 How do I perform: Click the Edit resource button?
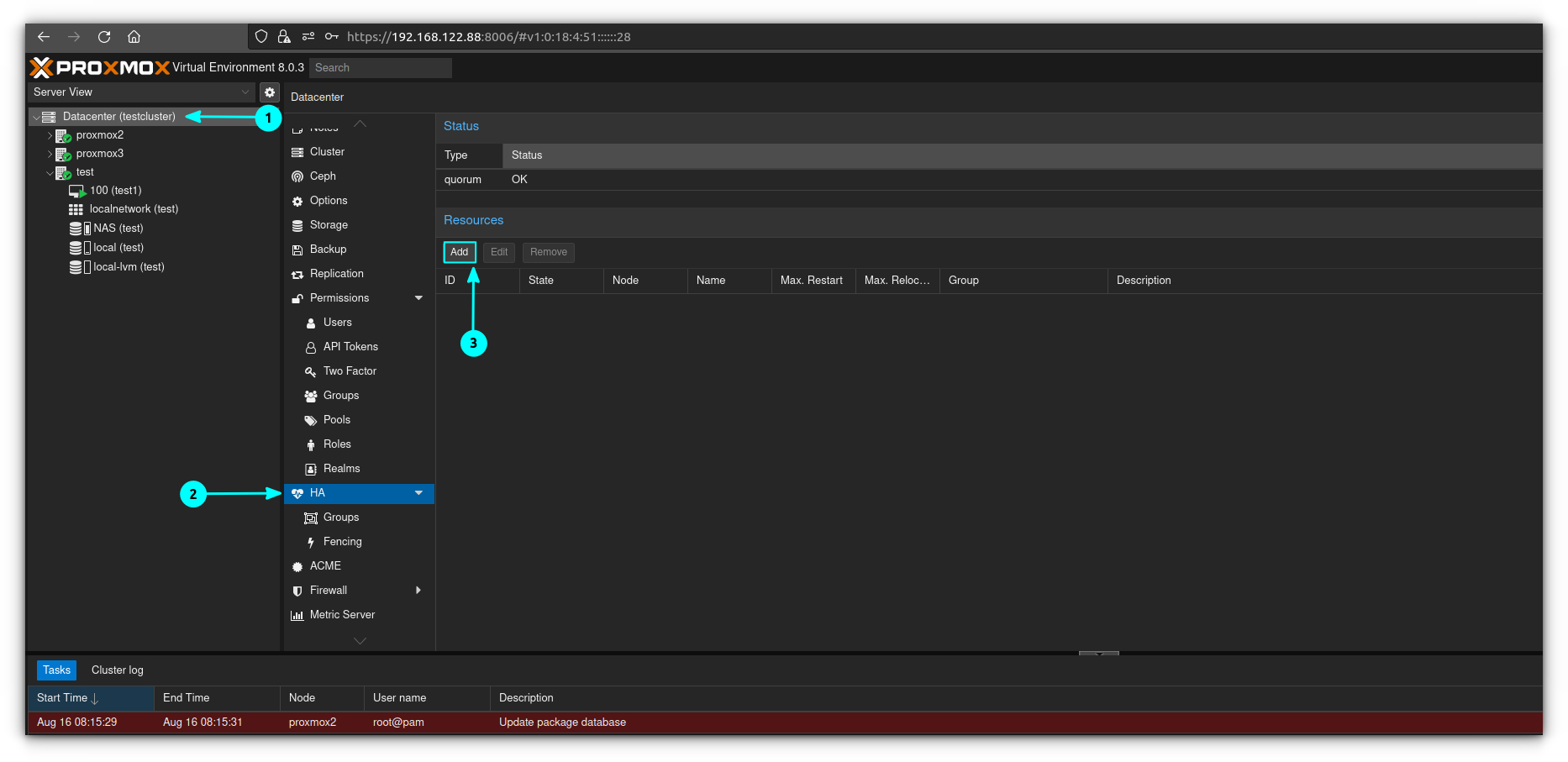[499, 252]
